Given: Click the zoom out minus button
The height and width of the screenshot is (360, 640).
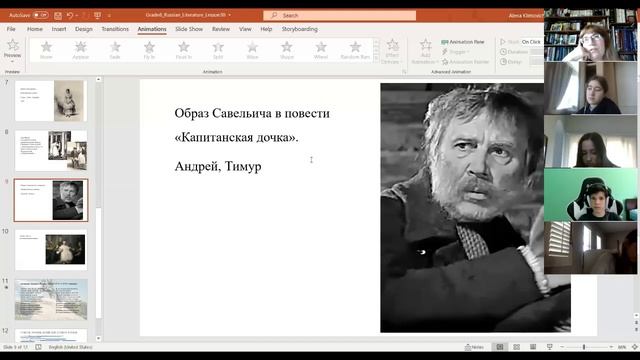Looking at the screenshot, I should [562, 347].
